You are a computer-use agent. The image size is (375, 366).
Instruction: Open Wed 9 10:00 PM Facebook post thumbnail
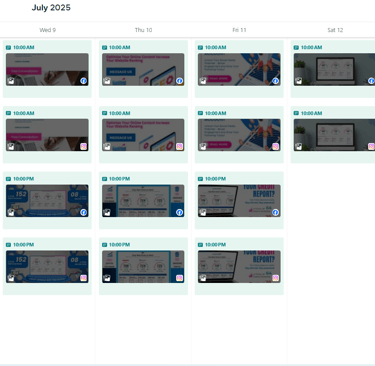[47, 201]
